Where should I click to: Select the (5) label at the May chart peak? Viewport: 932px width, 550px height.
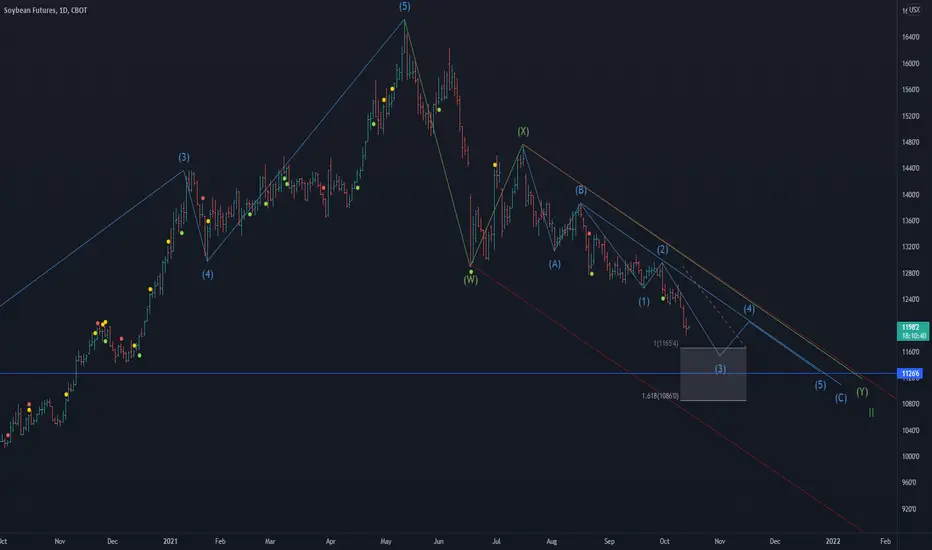[404, 7]
